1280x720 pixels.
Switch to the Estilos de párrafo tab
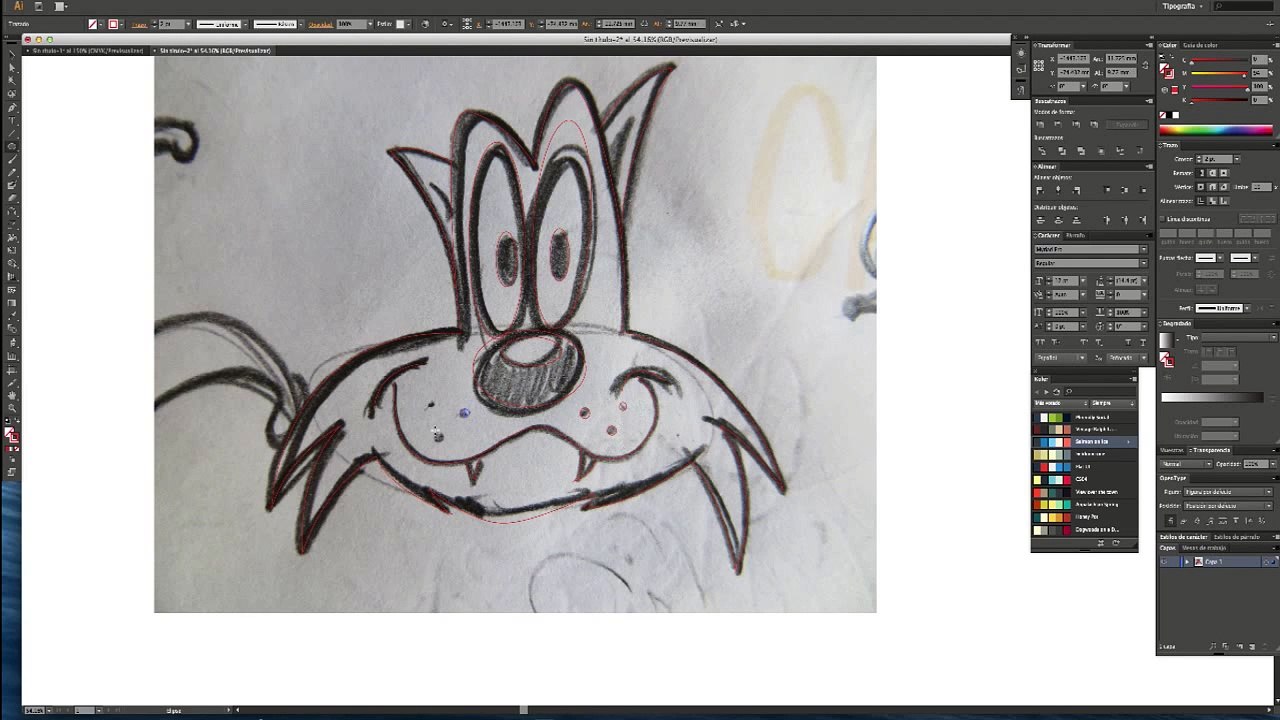pyautogui.click(x=1236, y=537)
